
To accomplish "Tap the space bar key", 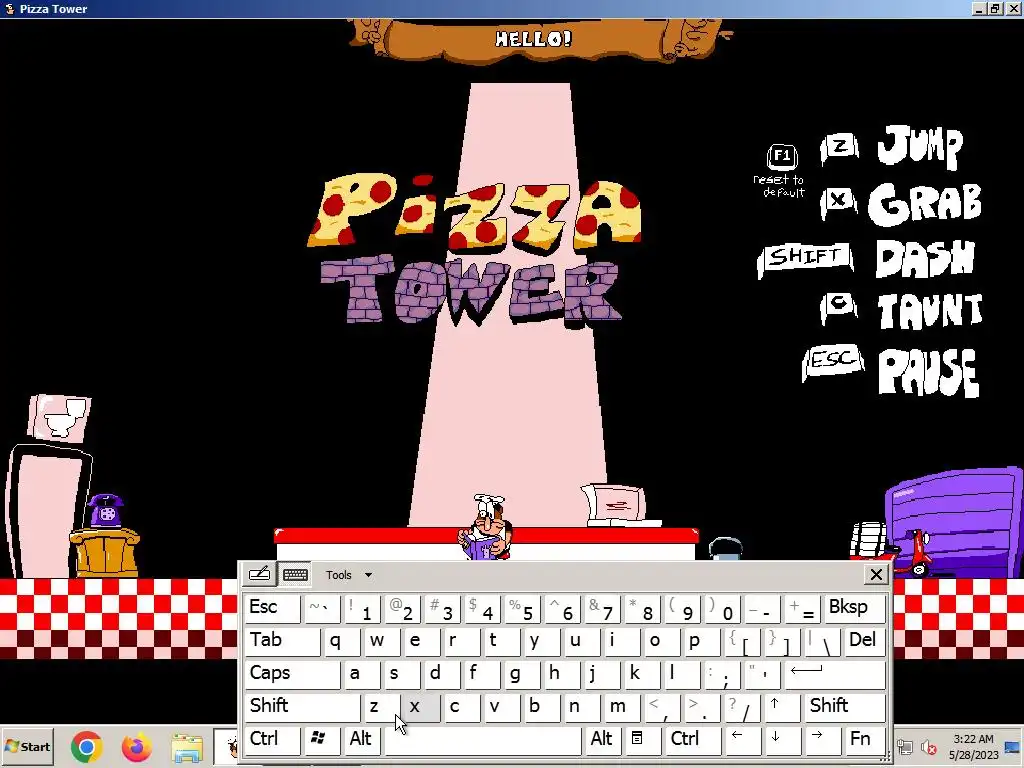I will [483, 740].
